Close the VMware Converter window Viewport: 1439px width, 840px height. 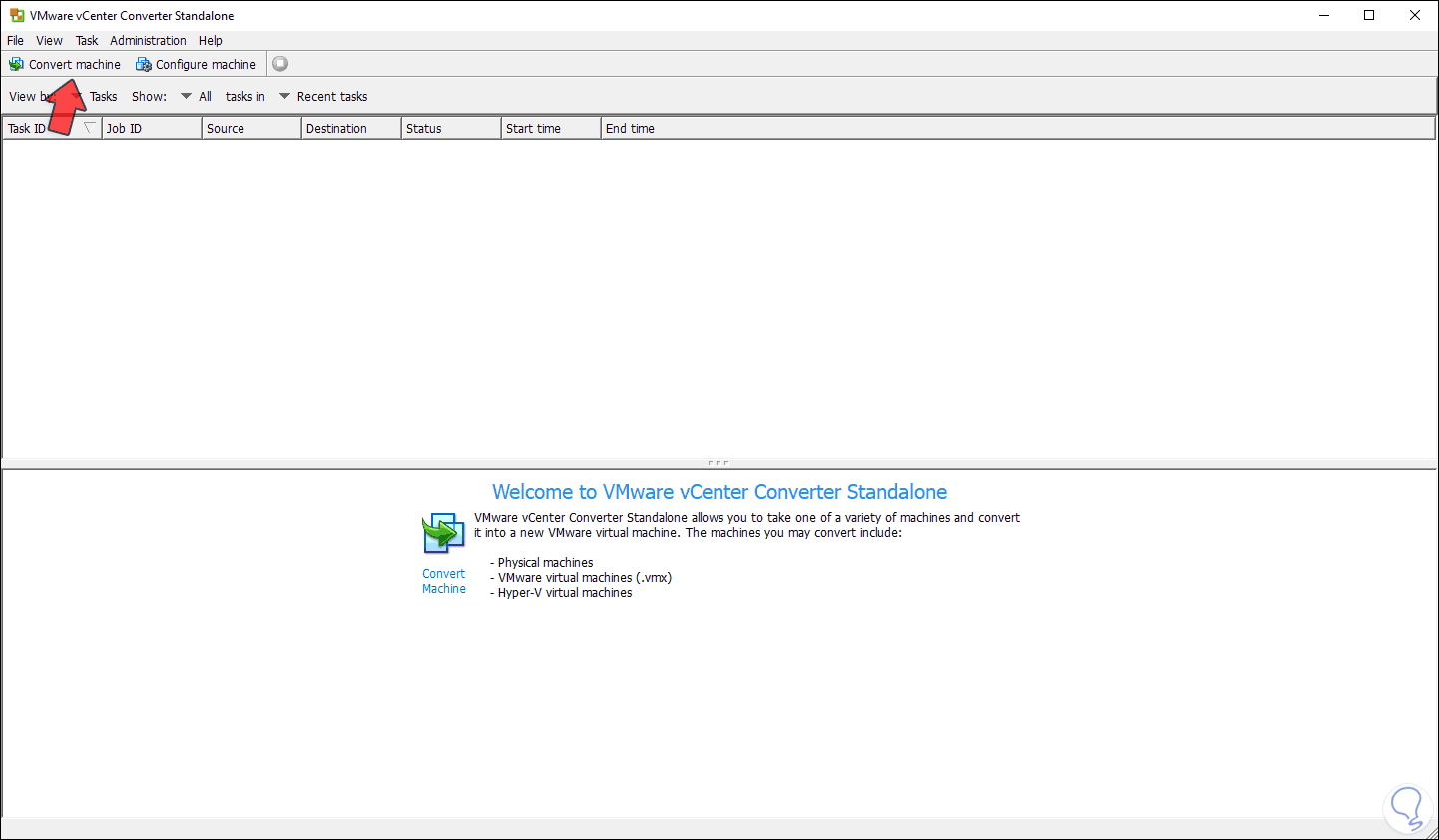pyautogui.click(x=1415, y=15)
